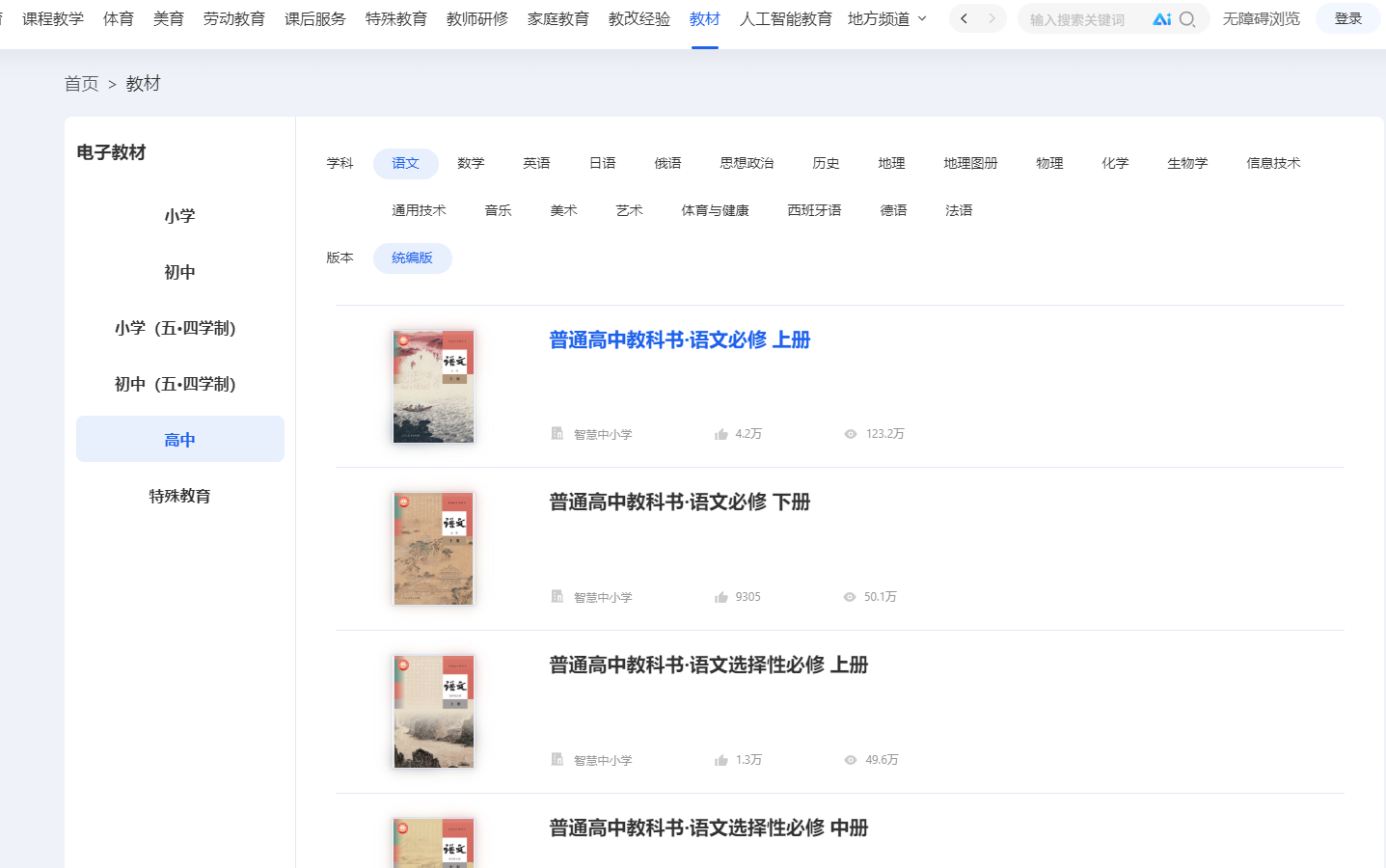Click the AI search icon

[1162, 19]
